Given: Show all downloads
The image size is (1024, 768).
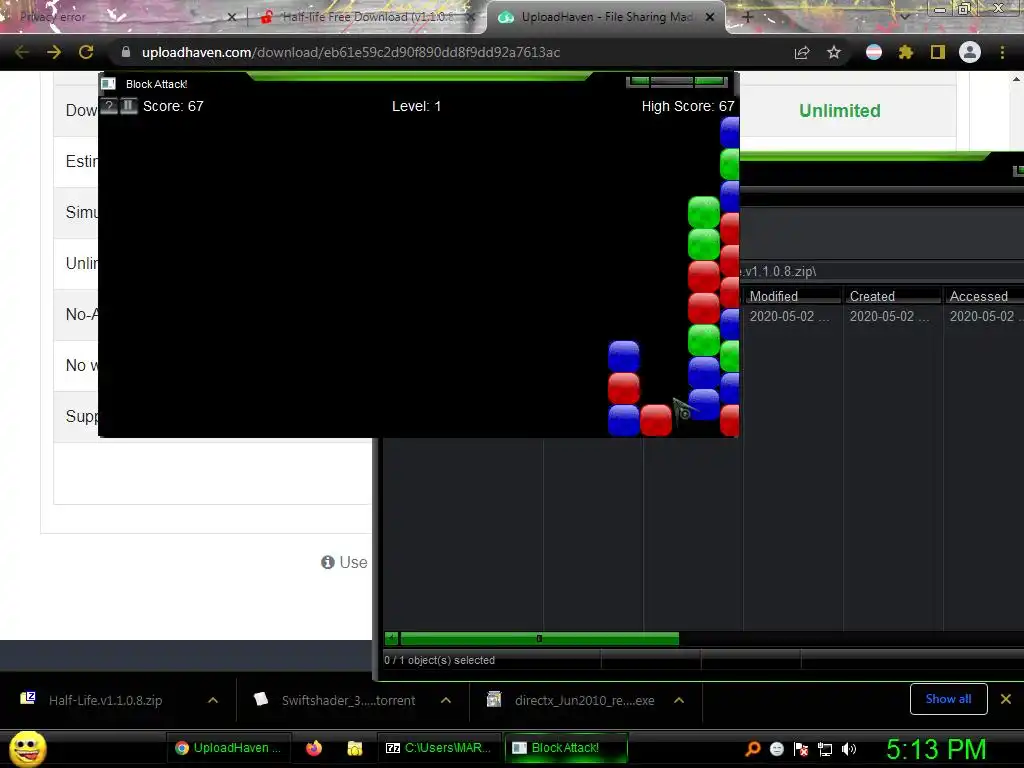Looking at the screenshot, I should 948,699.
